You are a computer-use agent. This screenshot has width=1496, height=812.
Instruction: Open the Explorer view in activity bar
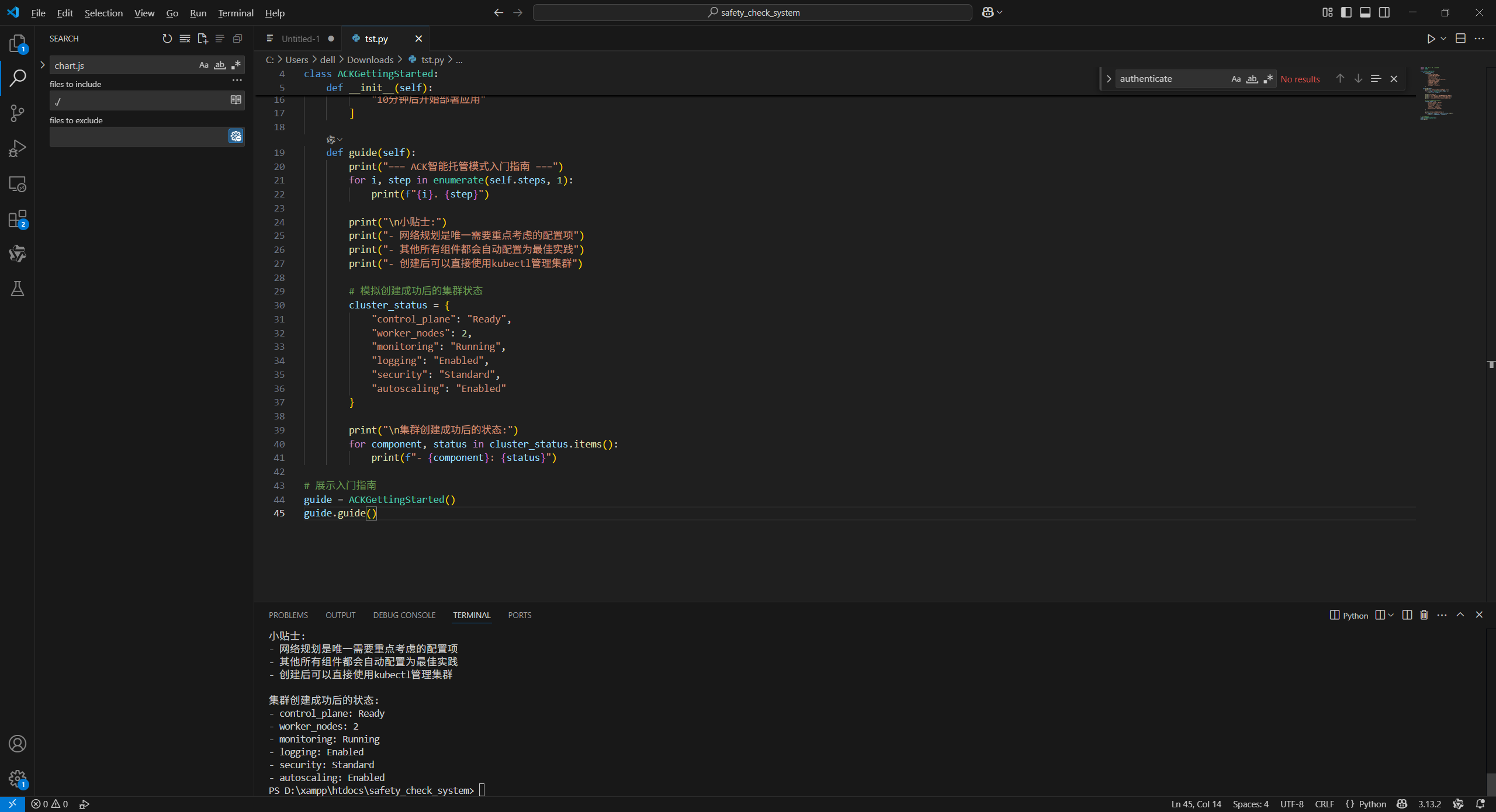(18, 43)
